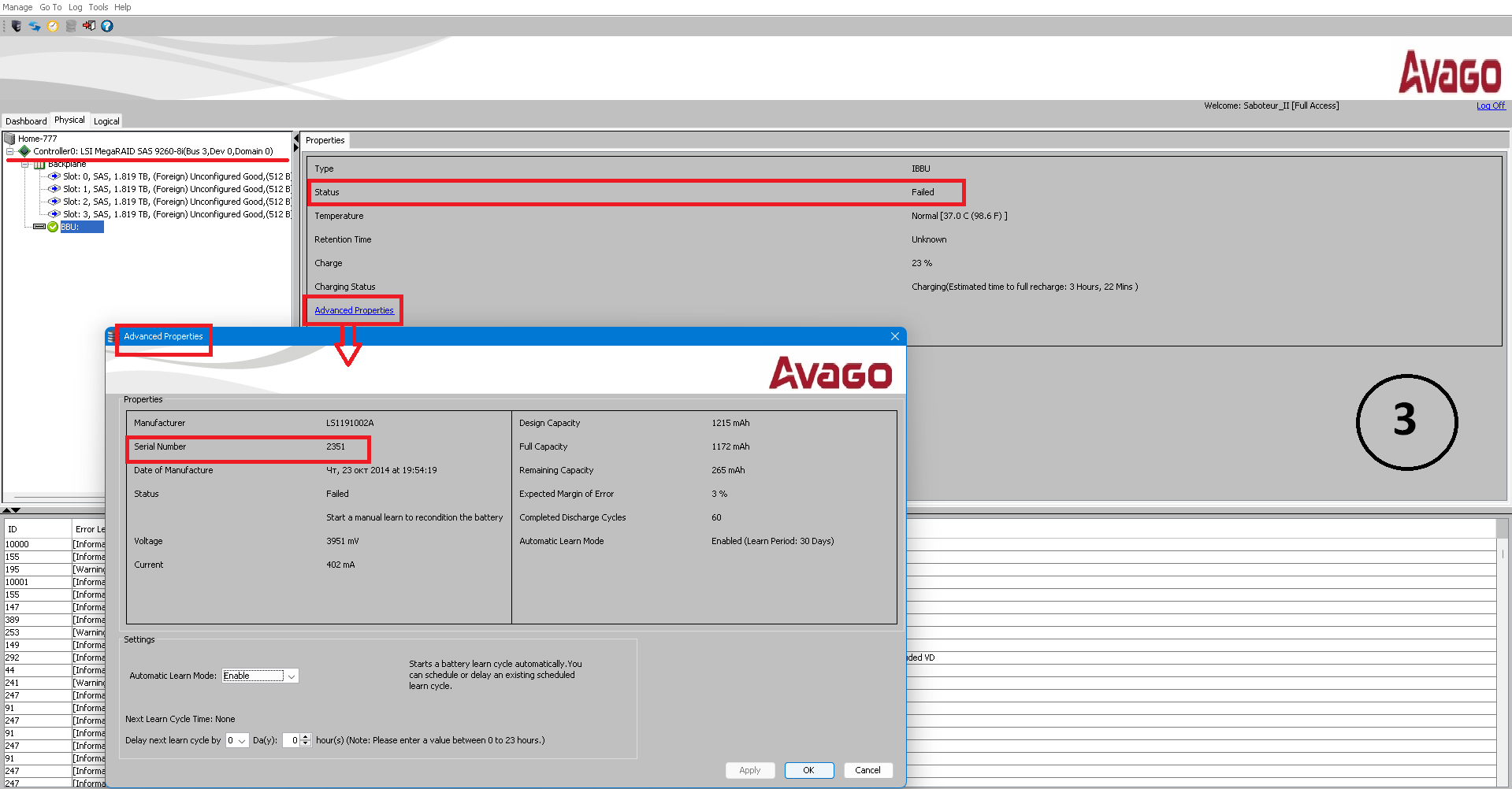Open the Manage menu
This screenshot has height=789, width=1512.
point(17,7)
